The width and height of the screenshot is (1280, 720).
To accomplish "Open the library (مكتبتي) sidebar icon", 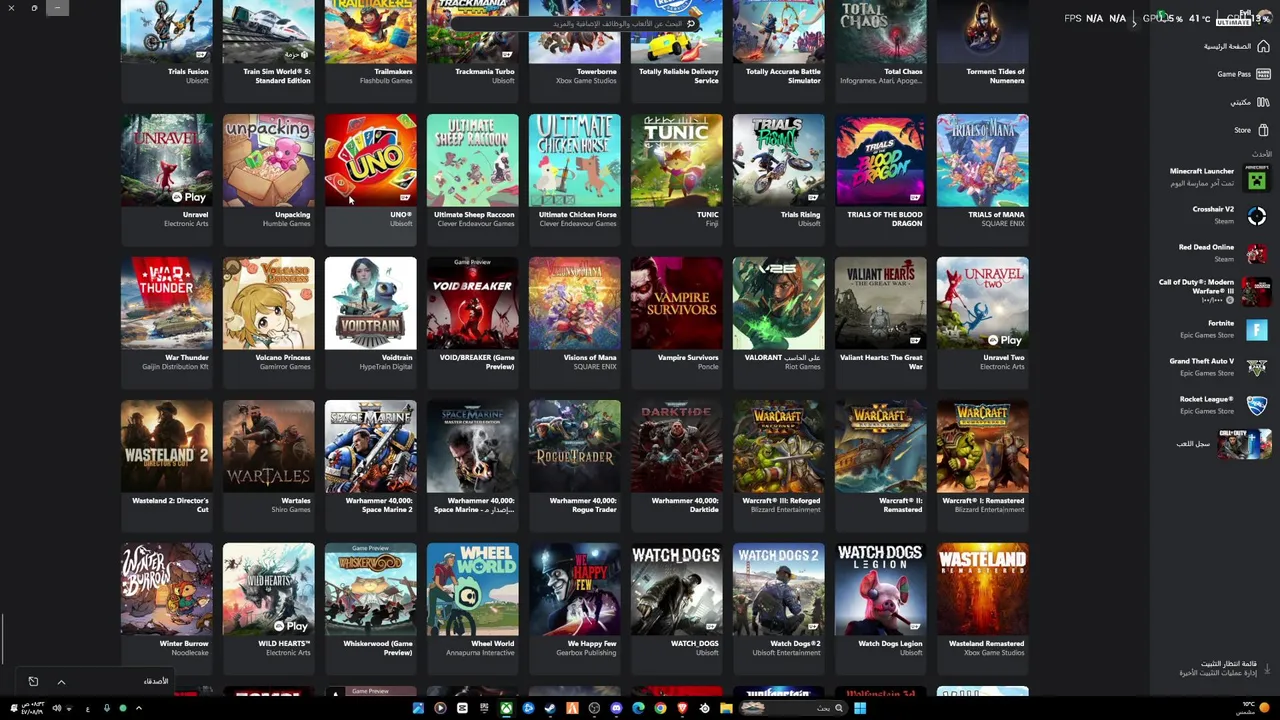I will 1263,102.
